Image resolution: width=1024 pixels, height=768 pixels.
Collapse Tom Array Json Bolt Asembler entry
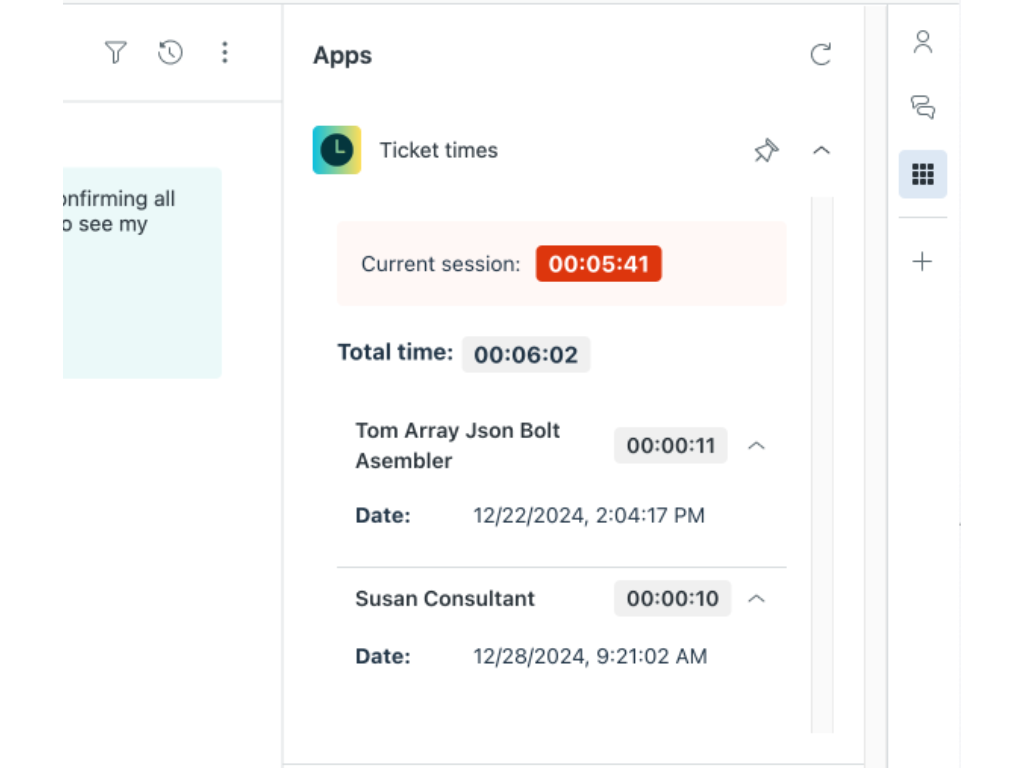coord(757,446)
